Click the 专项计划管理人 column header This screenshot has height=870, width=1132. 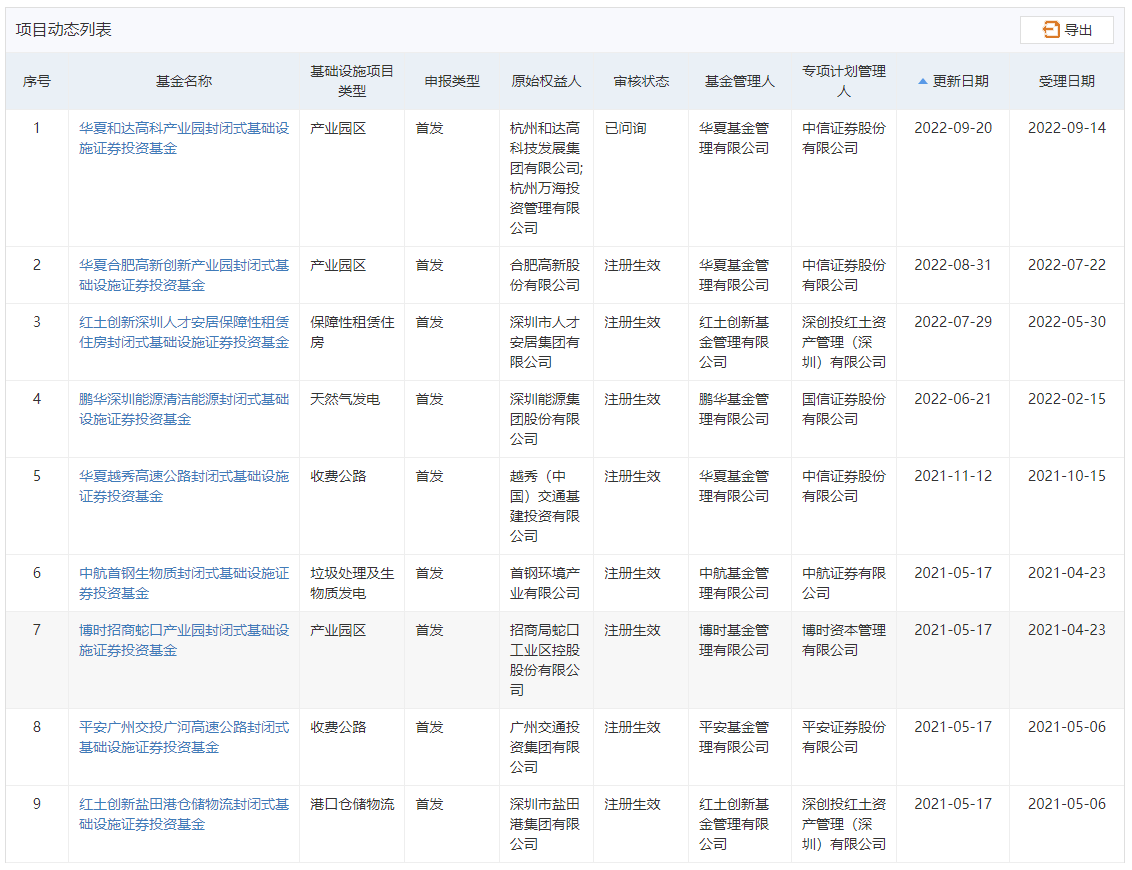point(843,81)
